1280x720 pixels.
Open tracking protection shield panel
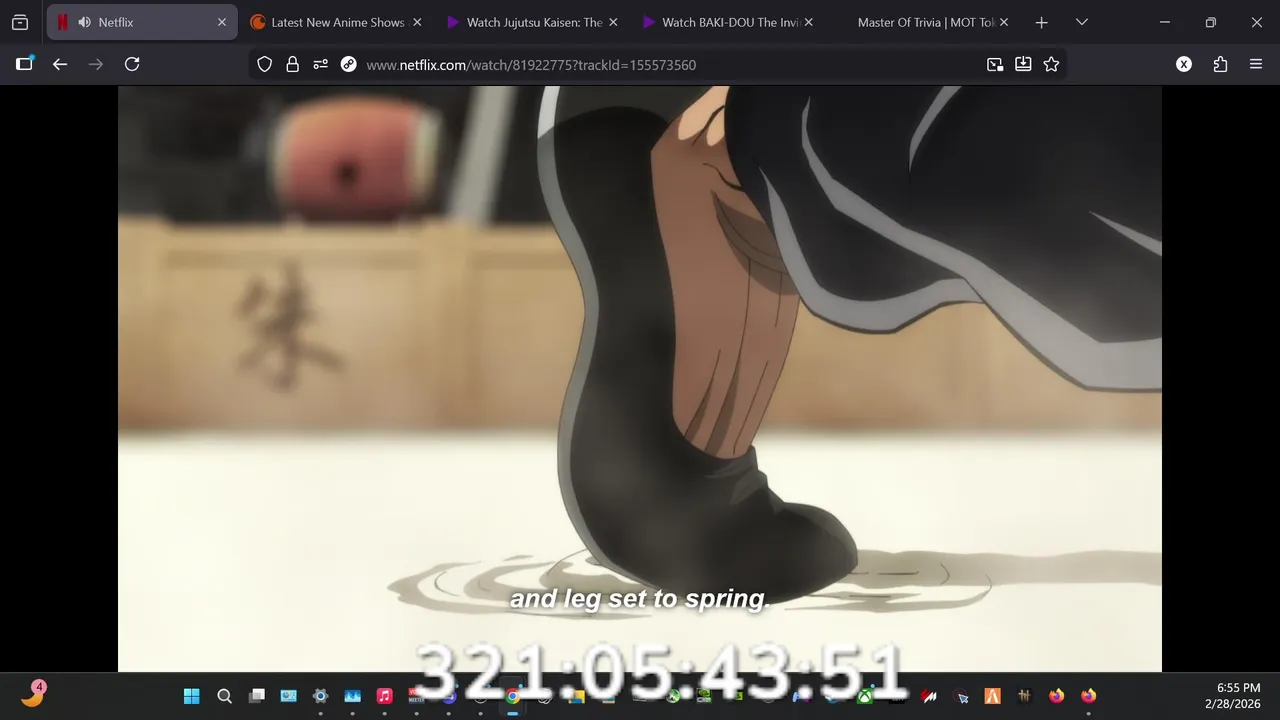pyautogui.click(x=265, y=64)
